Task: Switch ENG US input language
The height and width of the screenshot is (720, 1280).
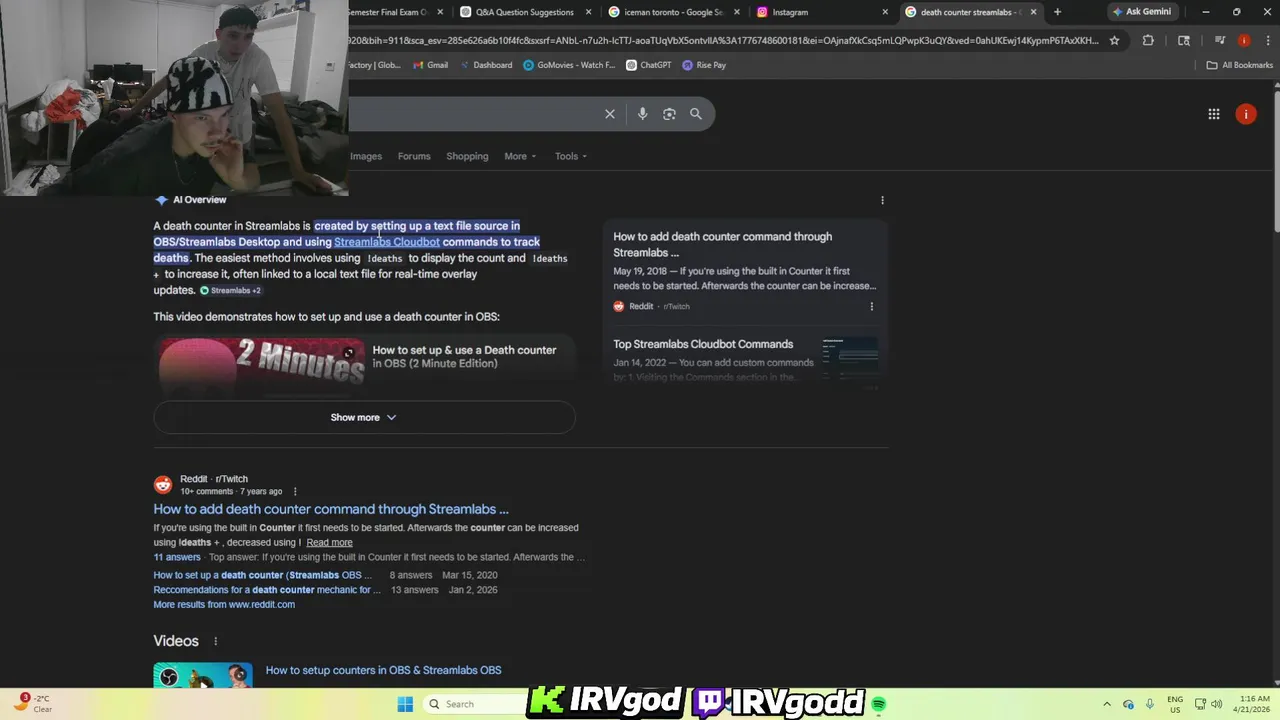Action: [1175, 704]
